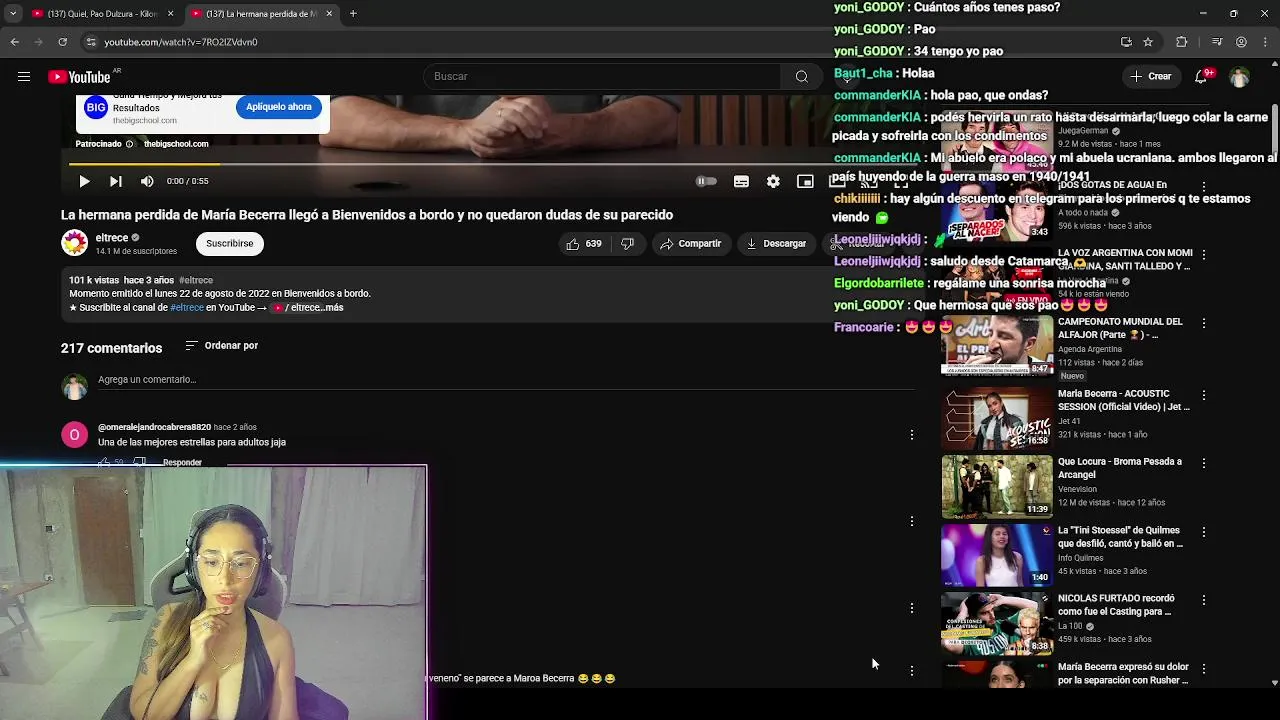Image resolution: width=1280 pixels, height=720 pixels.
Task: Open options menu for omeralejandrocabrera comment
Action: [911, 435]
